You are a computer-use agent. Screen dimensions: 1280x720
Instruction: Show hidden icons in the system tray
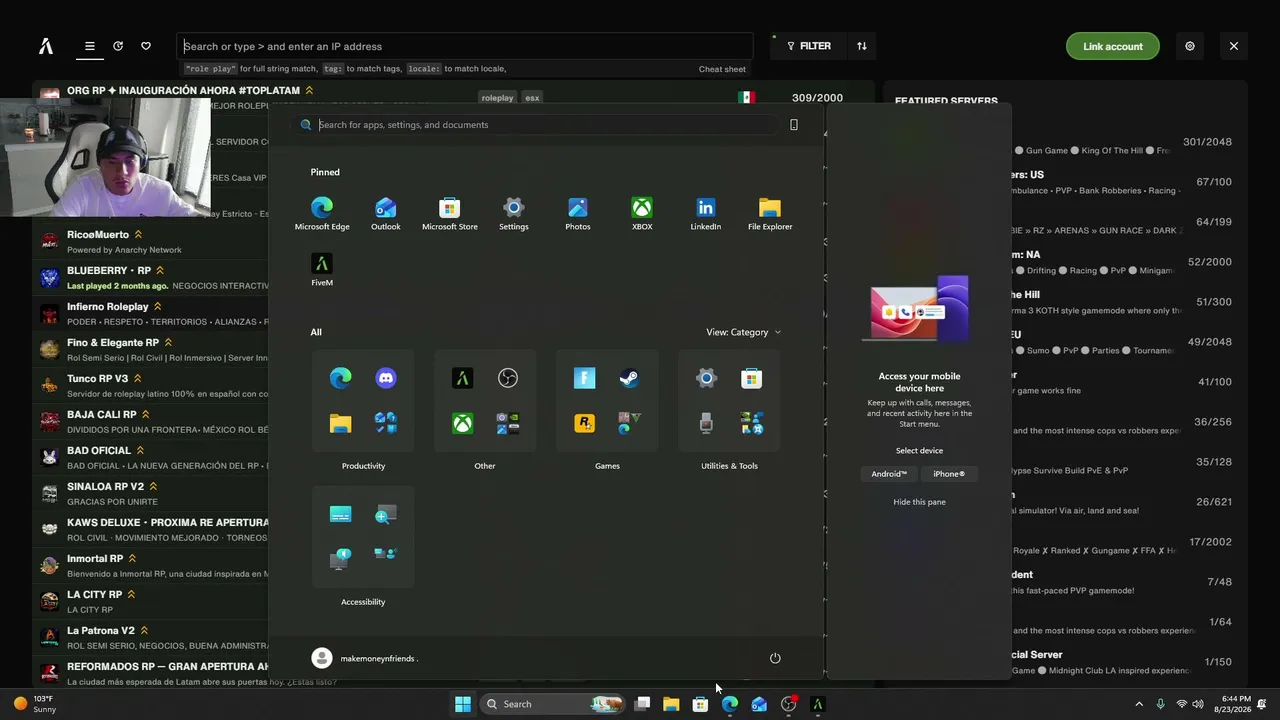1139,704
